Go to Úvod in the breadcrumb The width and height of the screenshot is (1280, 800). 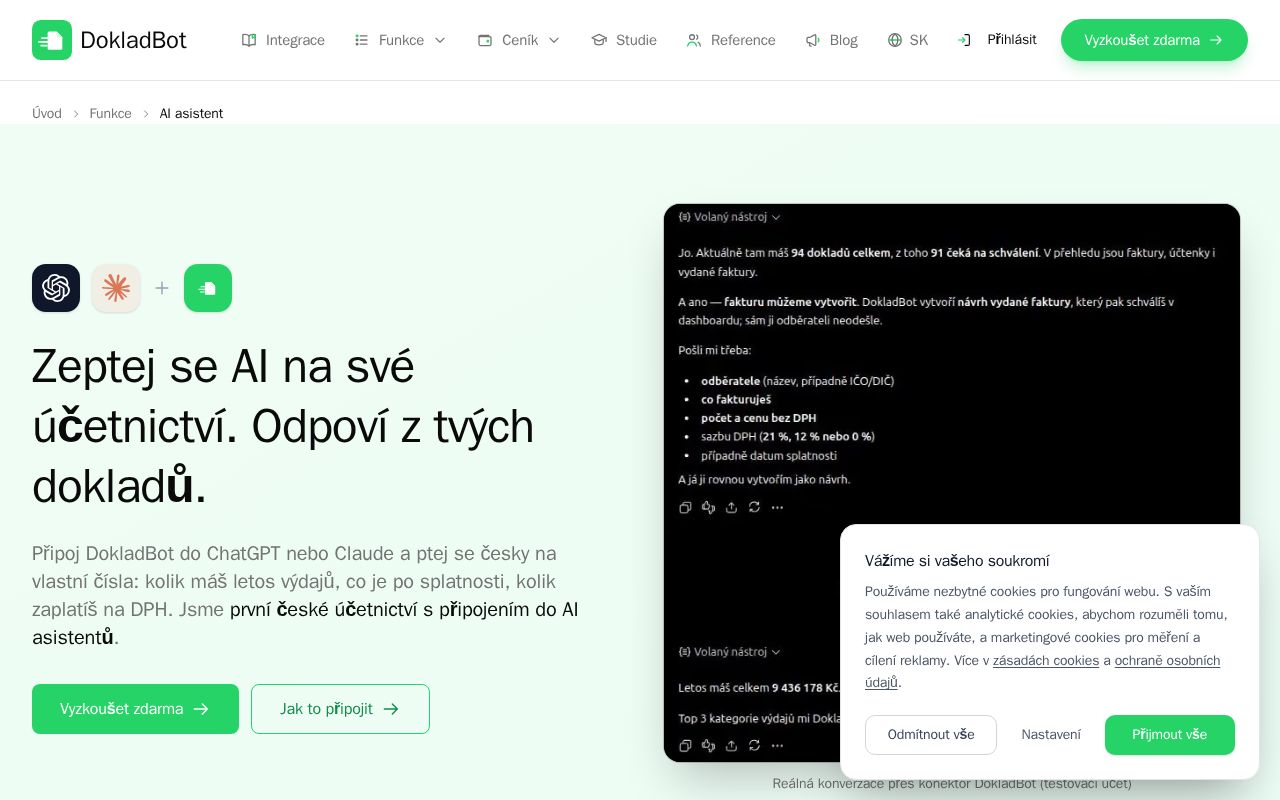coord(47,114)
